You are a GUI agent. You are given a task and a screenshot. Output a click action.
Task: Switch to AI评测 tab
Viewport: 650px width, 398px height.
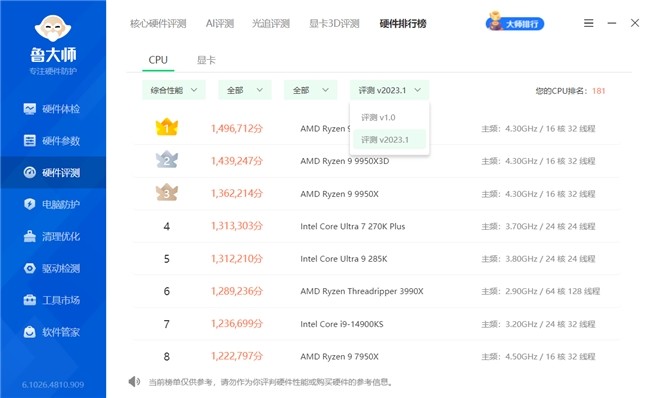220,24
